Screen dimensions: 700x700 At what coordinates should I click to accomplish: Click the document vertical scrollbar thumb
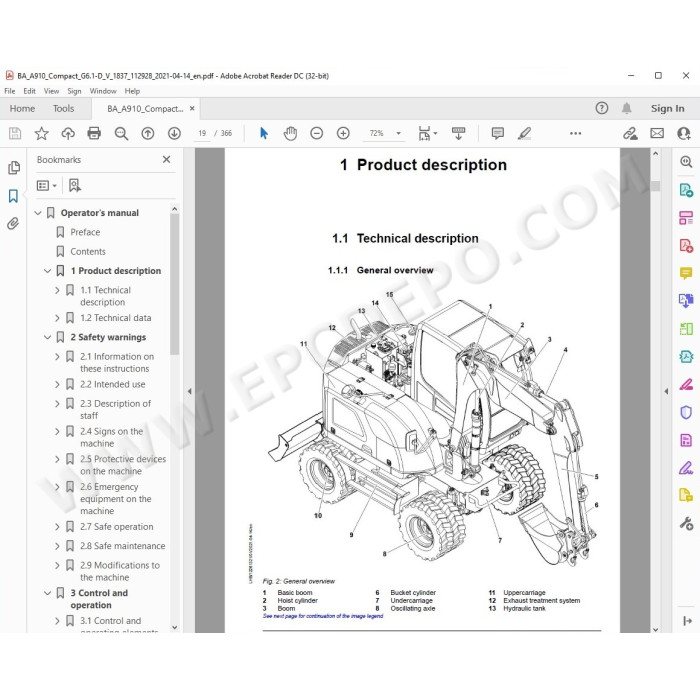[x=655, y=186]
